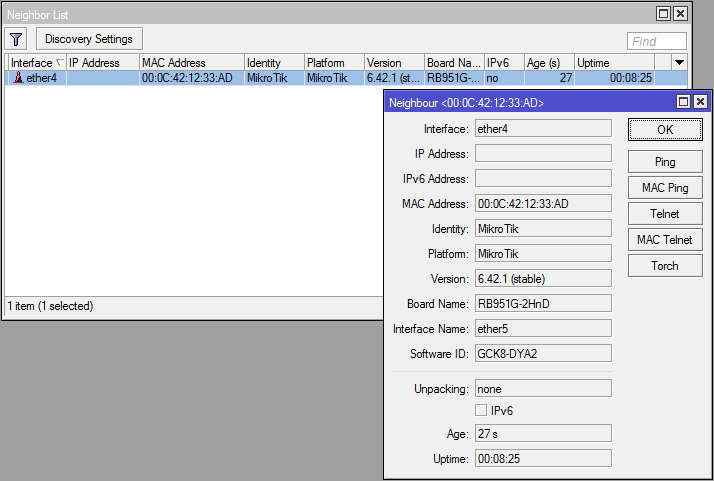Click the MAC Address field in the dialog

click(543, 204)
